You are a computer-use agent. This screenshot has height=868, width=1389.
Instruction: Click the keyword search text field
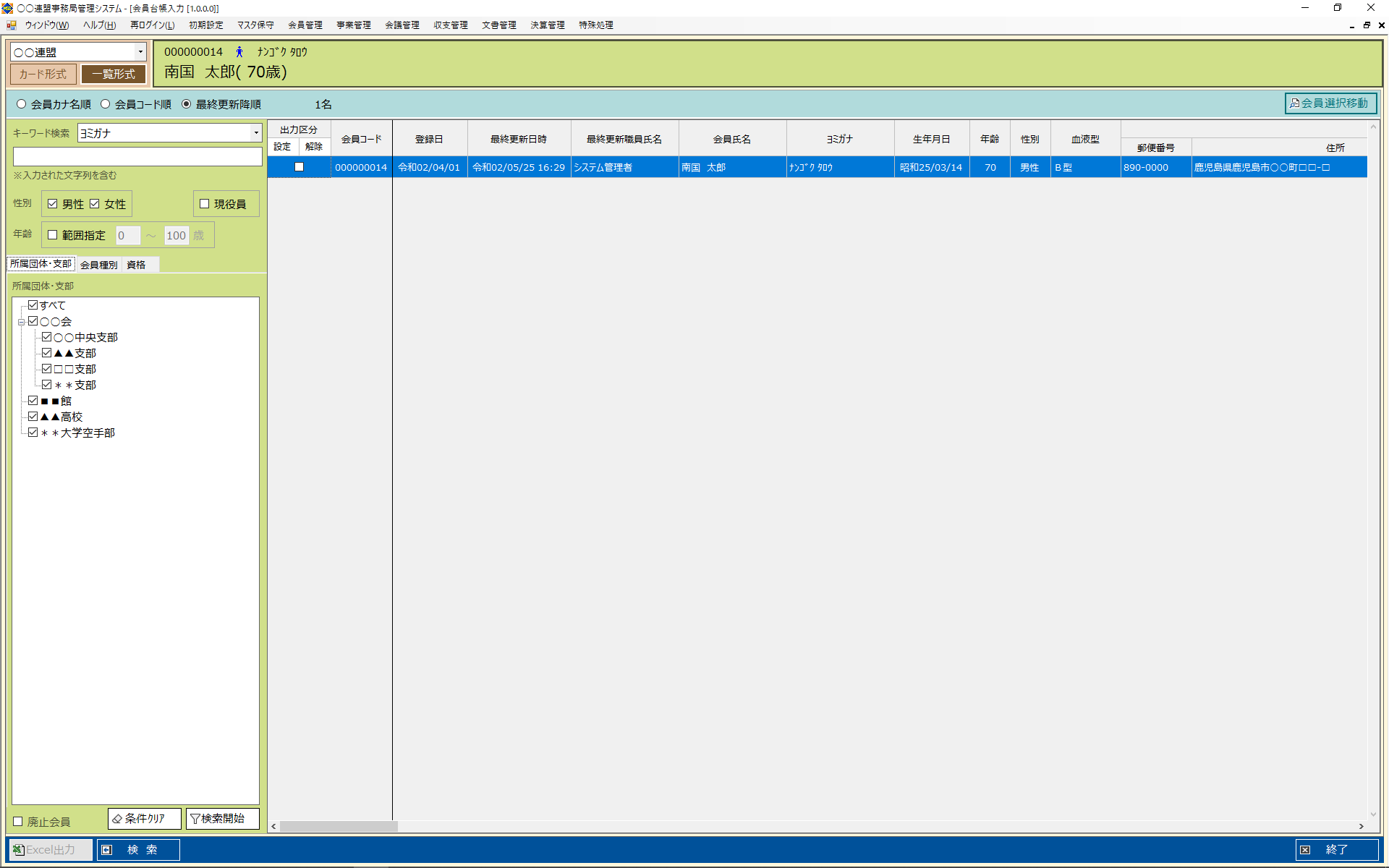137,156
